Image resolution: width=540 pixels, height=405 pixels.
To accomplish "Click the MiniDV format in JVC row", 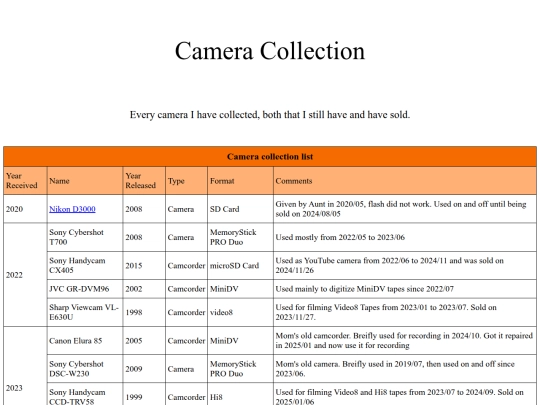I will click(x=240, y=289).
